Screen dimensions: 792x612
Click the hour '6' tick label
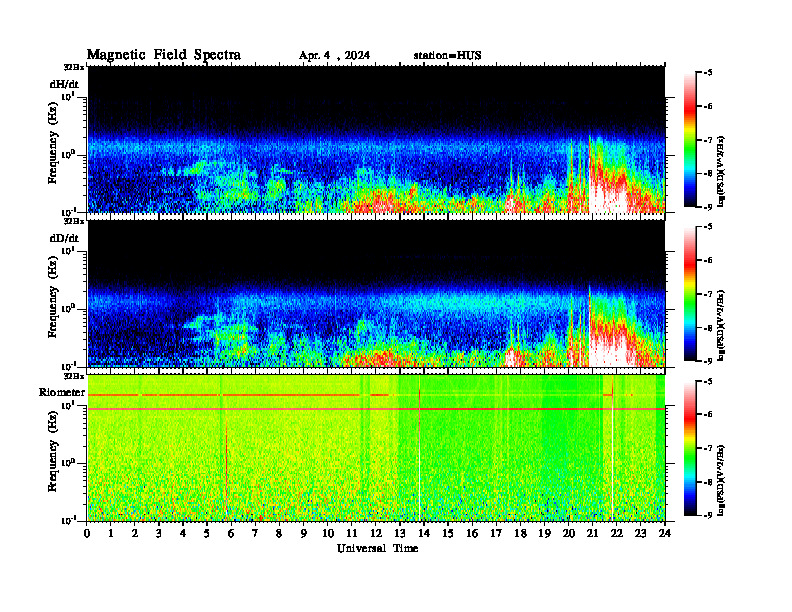[x=231, y=534]
